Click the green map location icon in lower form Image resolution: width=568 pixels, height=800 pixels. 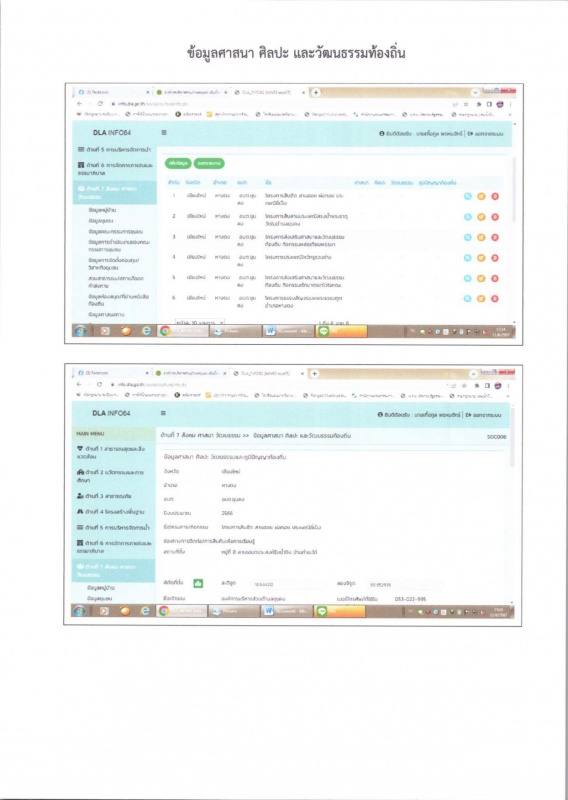click(198, 583)
